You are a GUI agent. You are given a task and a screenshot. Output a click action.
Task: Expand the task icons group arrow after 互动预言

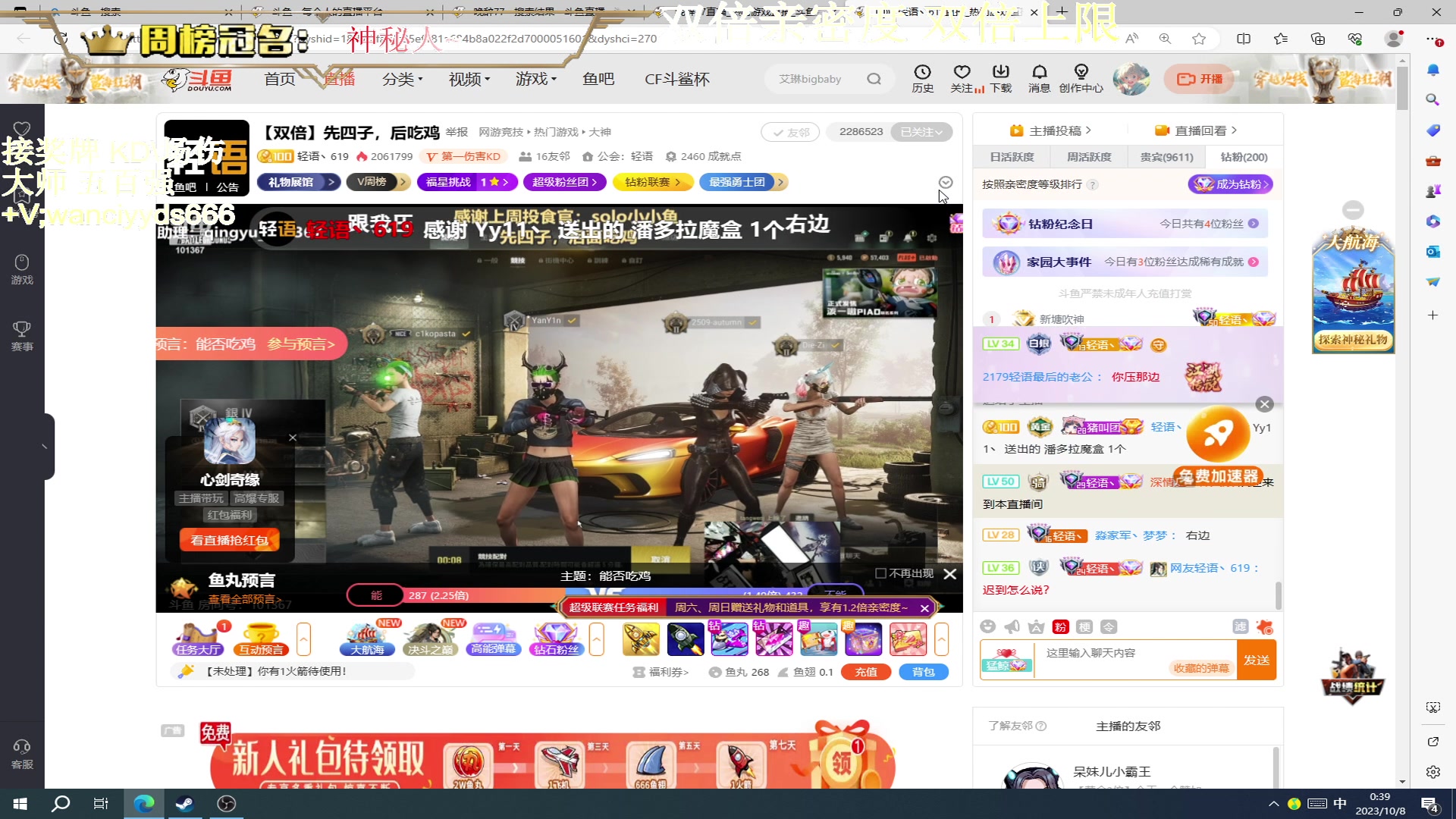pos(304,639)
